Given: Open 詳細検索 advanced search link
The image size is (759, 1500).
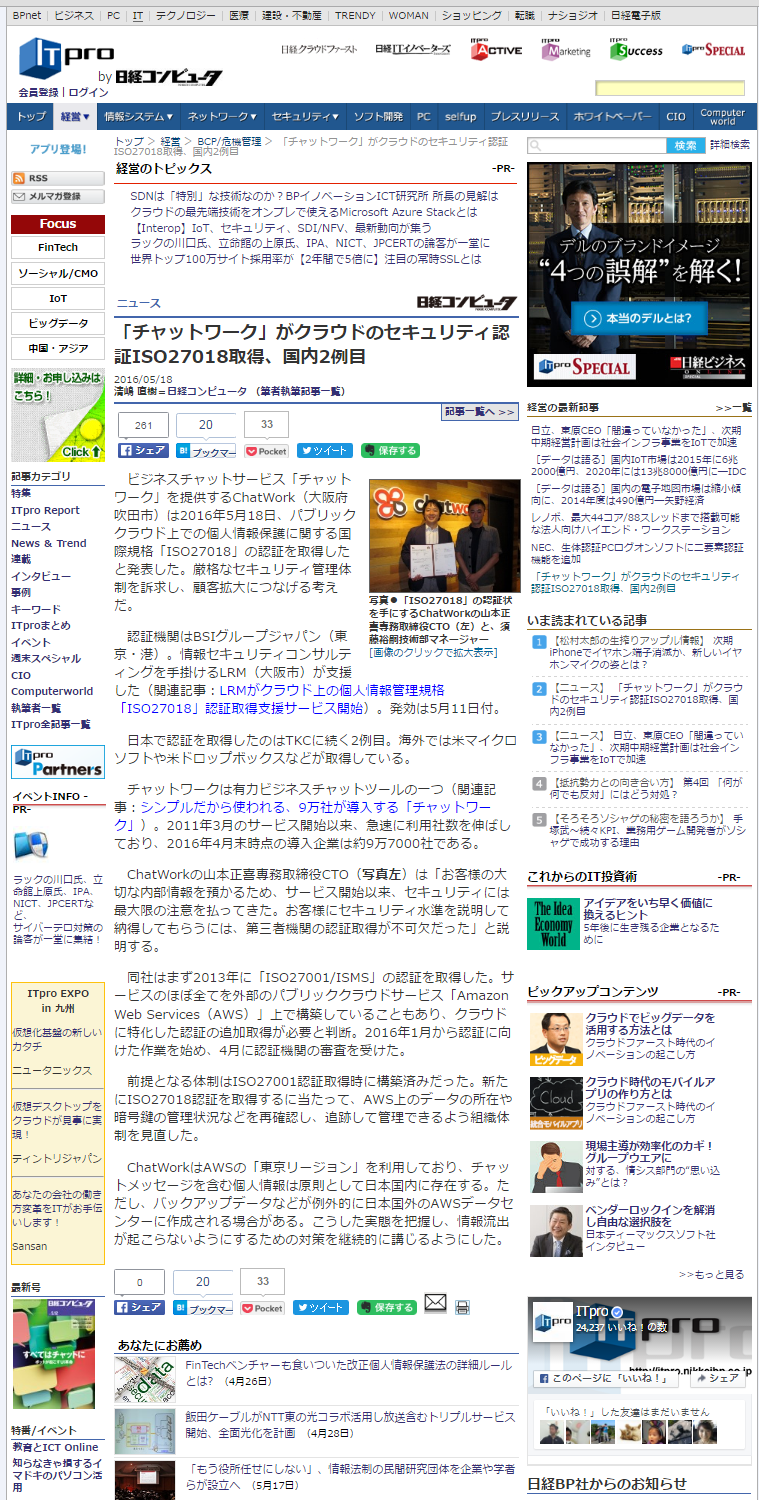Looking at the screenshot, I should (x=730, y=145).
